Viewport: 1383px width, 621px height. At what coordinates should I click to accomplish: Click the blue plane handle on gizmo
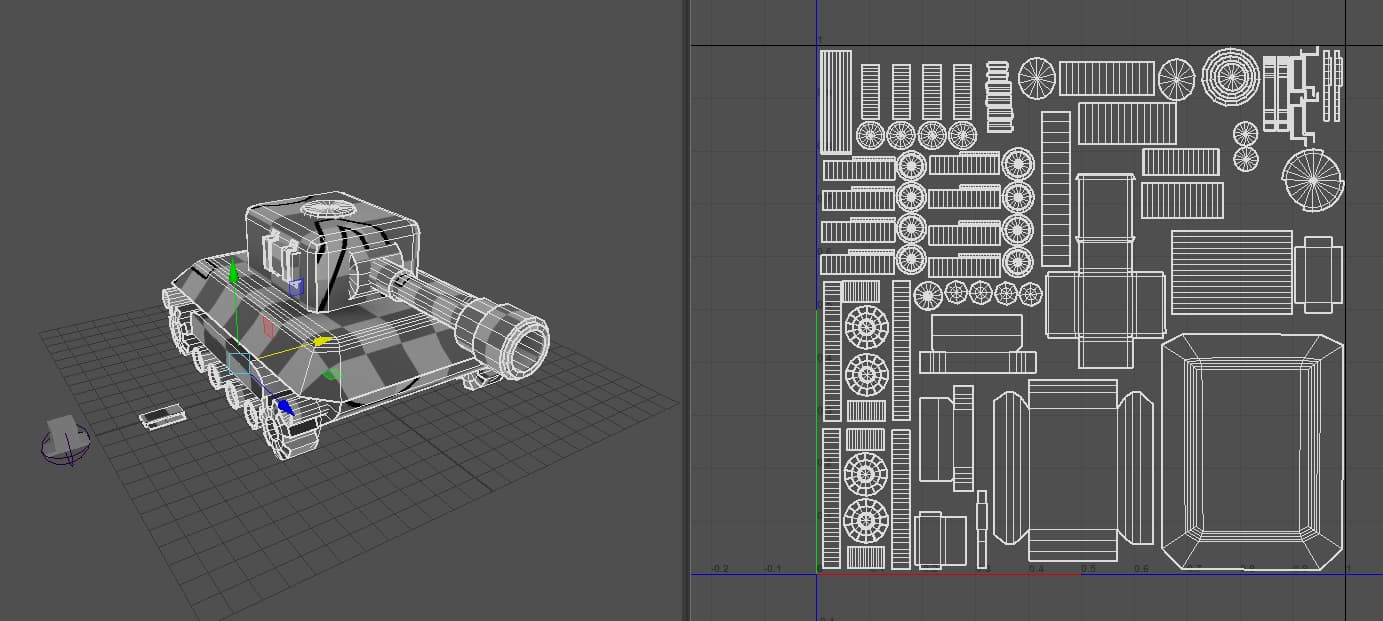(x=295, y=288)
